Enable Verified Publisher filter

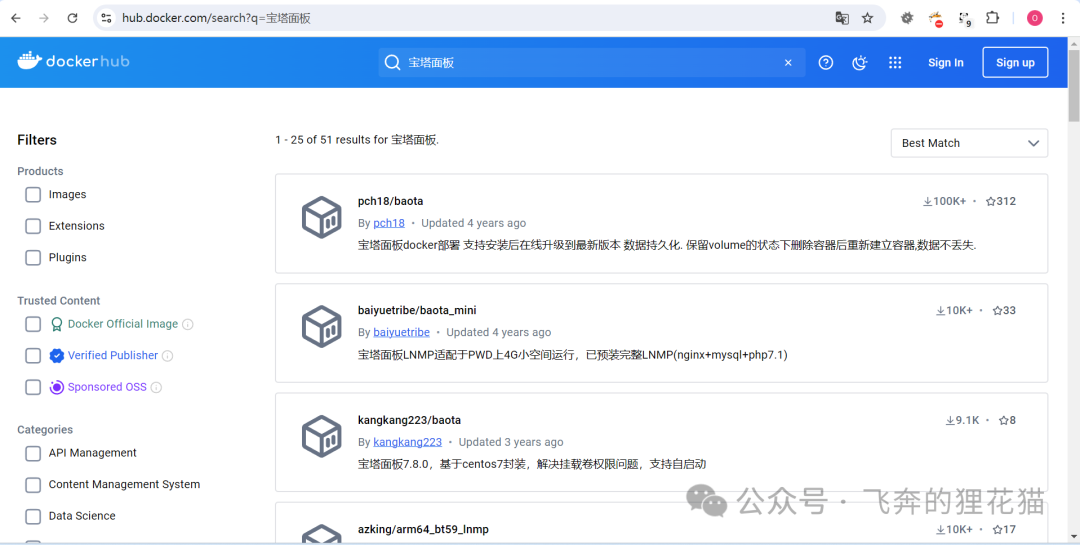tap(33, 356)
